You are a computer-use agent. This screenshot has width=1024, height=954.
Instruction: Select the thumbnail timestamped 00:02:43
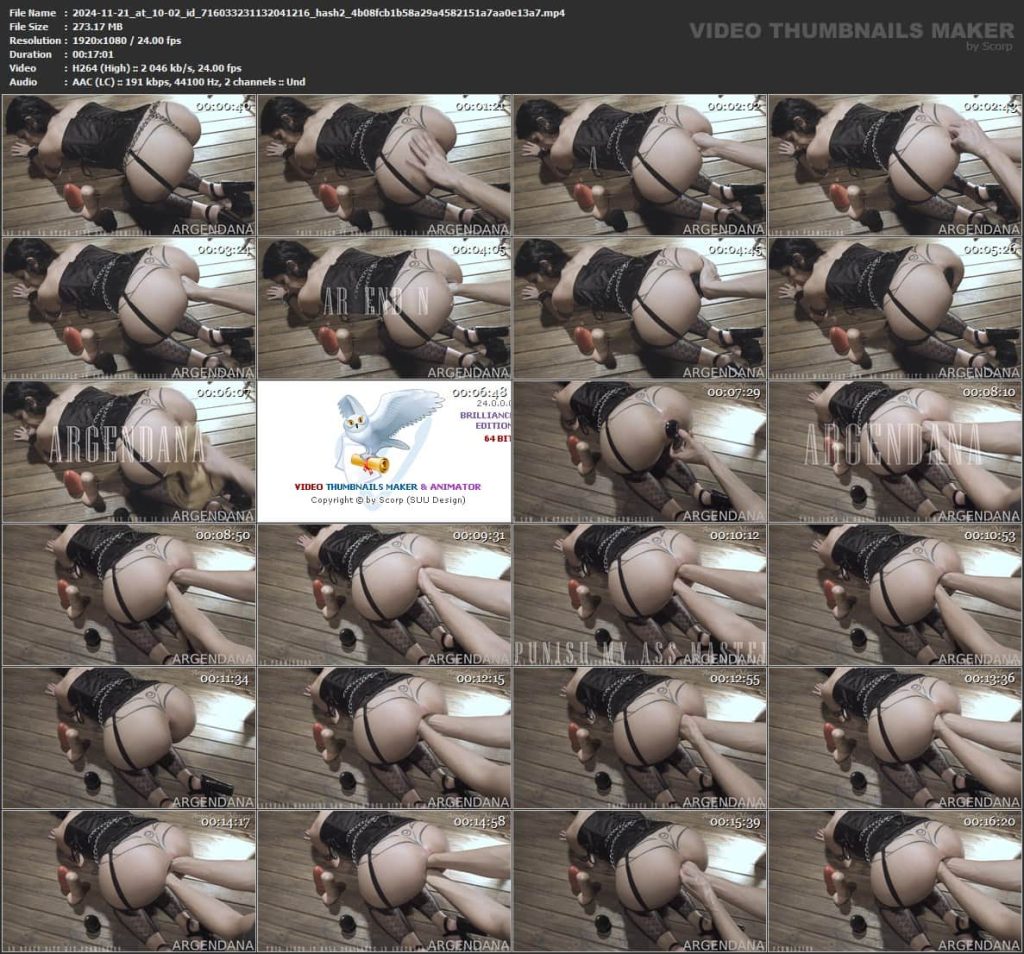coord(894,165)
